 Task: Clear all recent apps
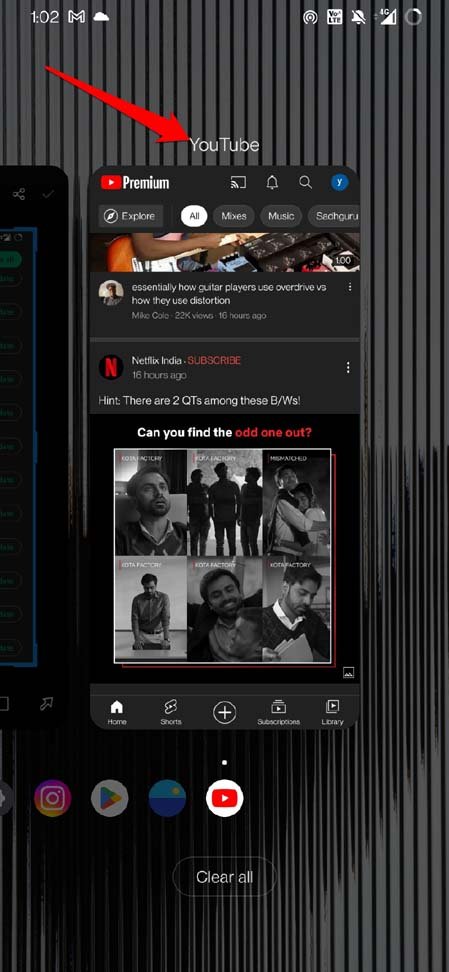click(224, 877)
